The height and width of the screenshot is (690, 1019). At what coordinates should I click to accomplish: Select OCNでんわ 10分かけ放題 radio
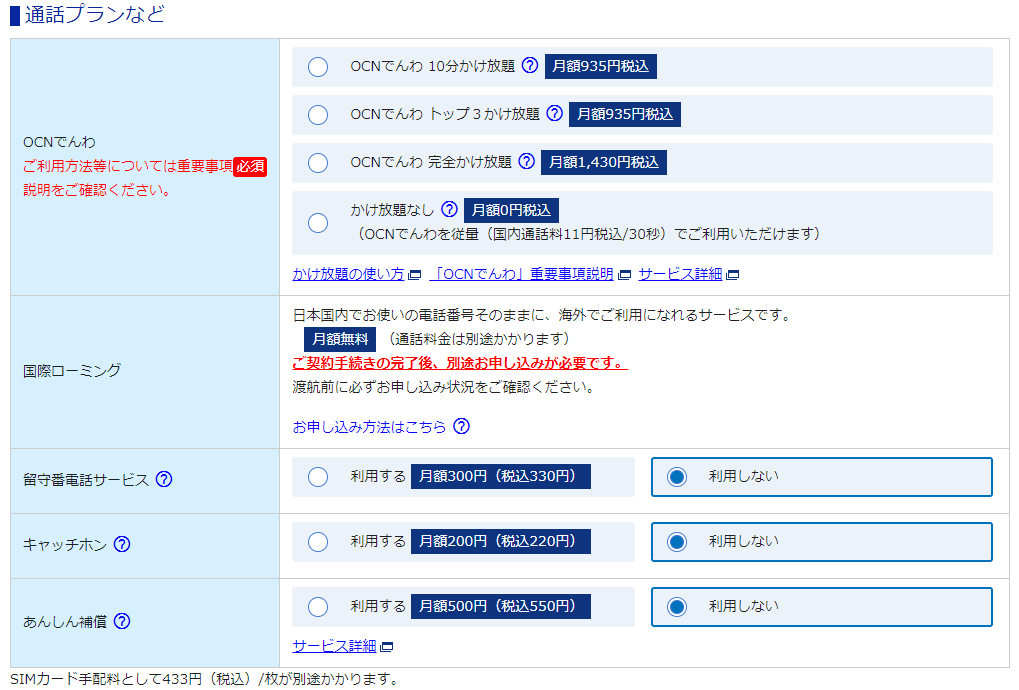click(x=318, y=66)
